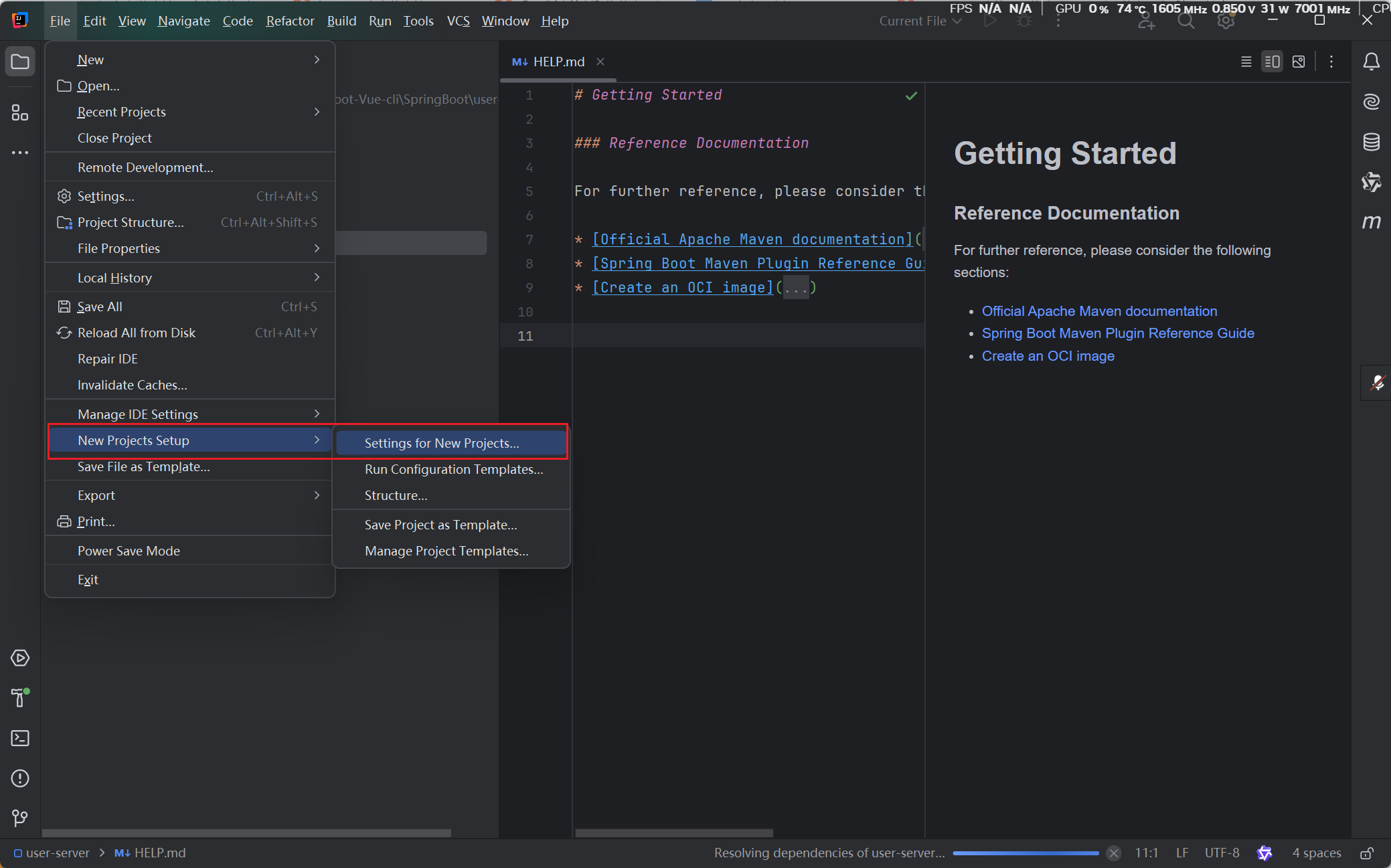Open the Structure tool window icon
This screenshot has width=1391, height=868.
pyautogui.click(x=20, y=112)
